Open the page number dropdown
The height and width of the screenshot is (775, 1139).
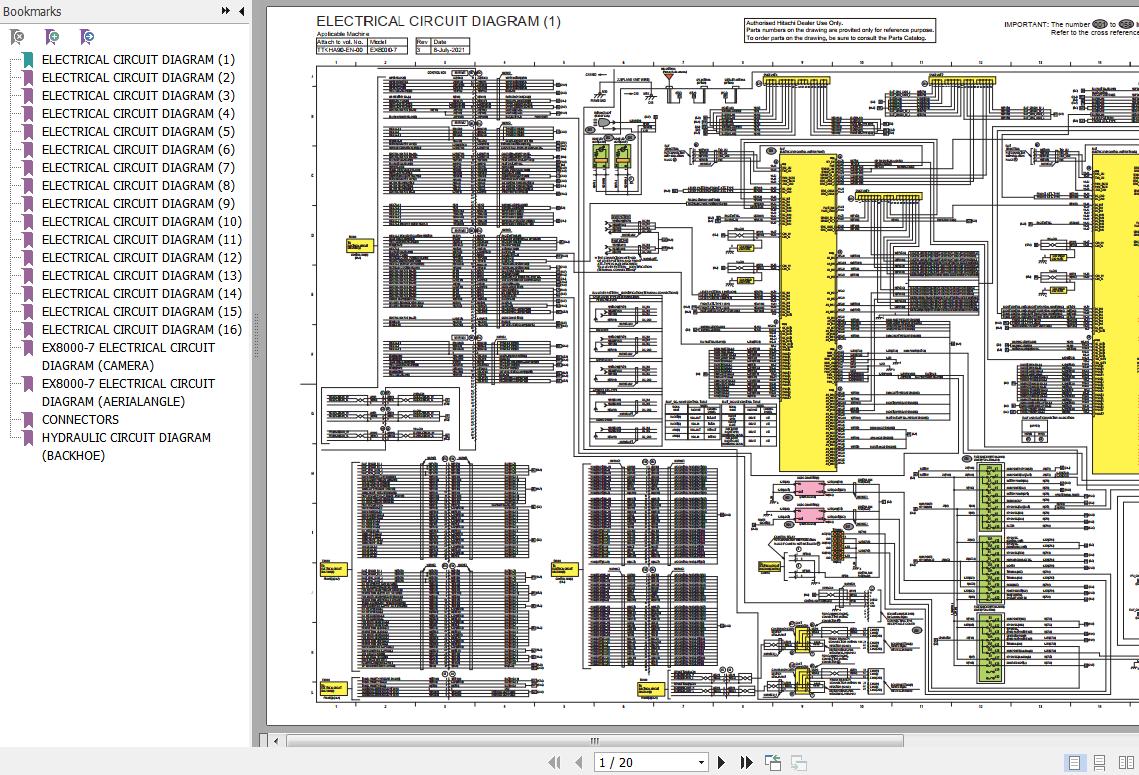(x=702, y=763)
